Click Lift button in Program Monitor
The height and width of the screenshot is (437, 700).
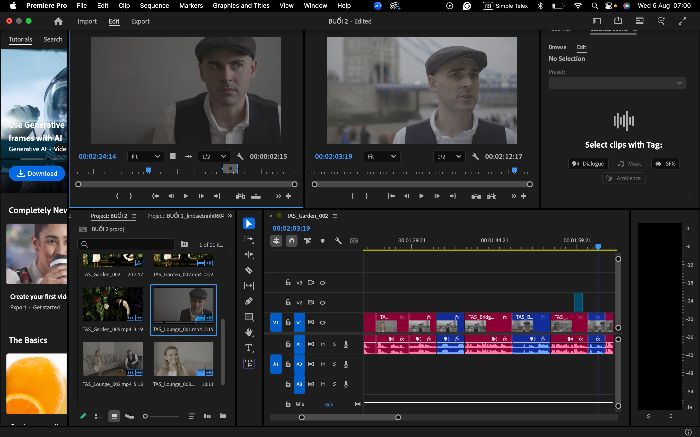coord(476,196)
